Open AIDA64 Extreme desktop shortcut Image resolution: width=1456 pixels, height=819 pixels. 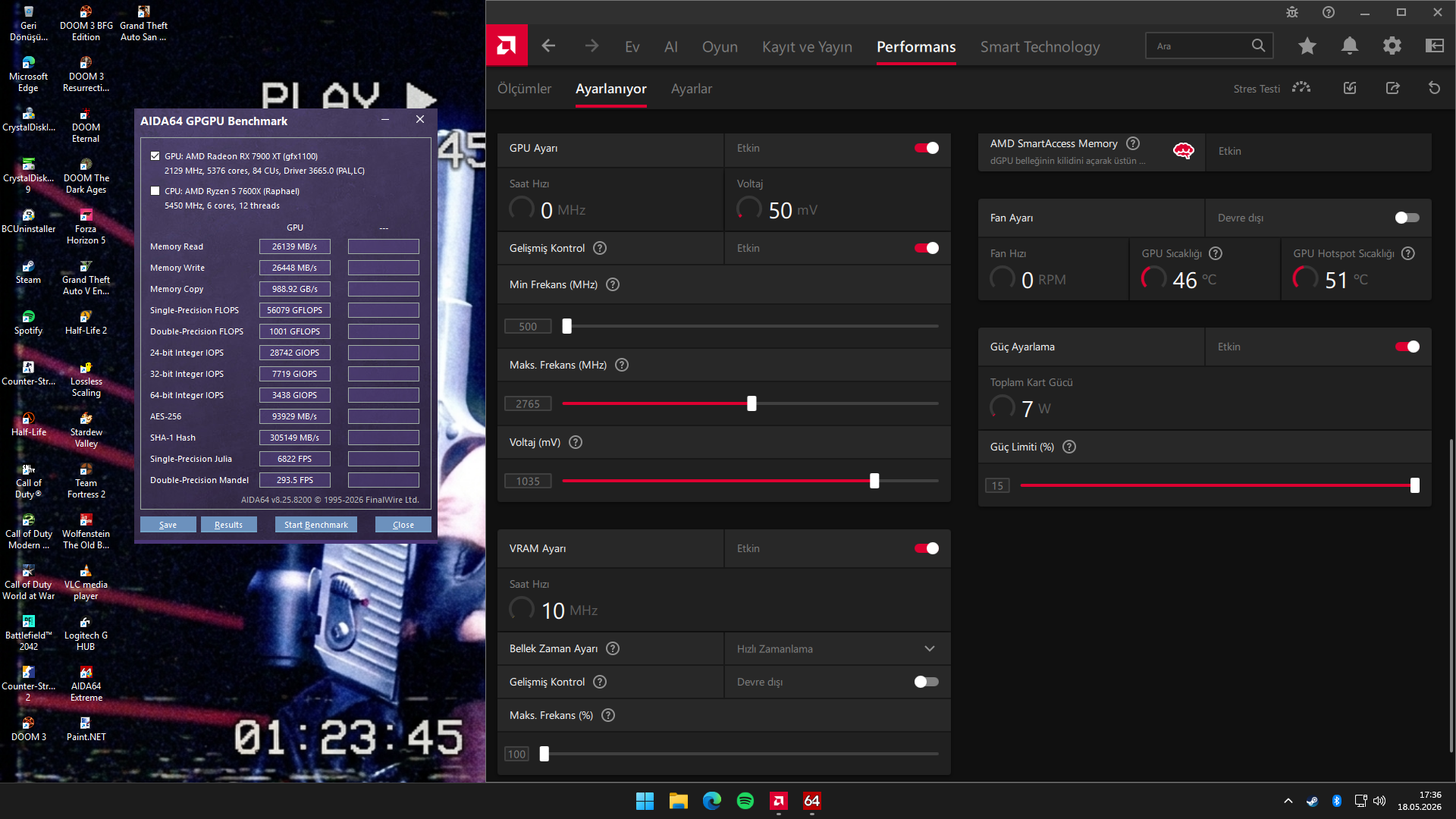86,683
